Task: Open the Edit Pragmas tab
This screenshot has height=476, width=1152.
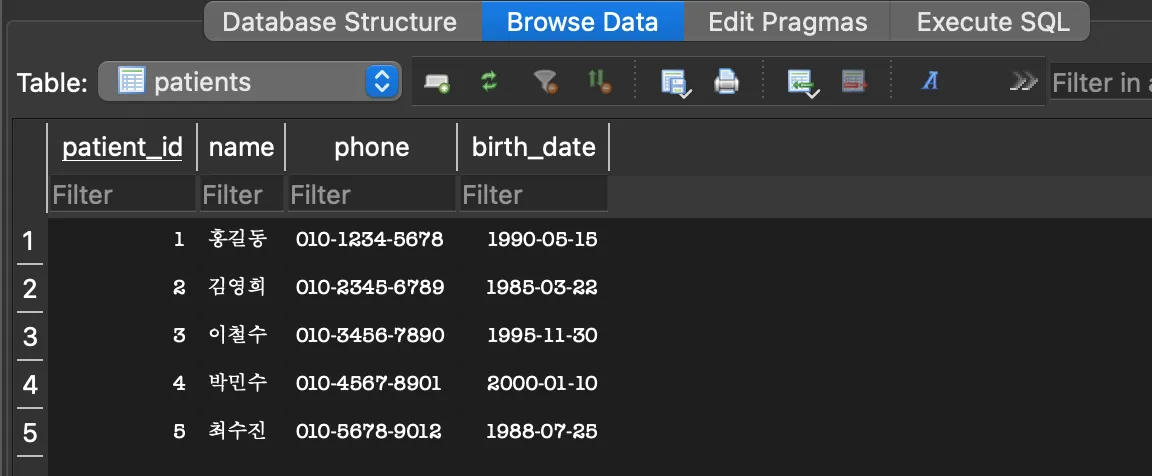Action: click(788, 22)
